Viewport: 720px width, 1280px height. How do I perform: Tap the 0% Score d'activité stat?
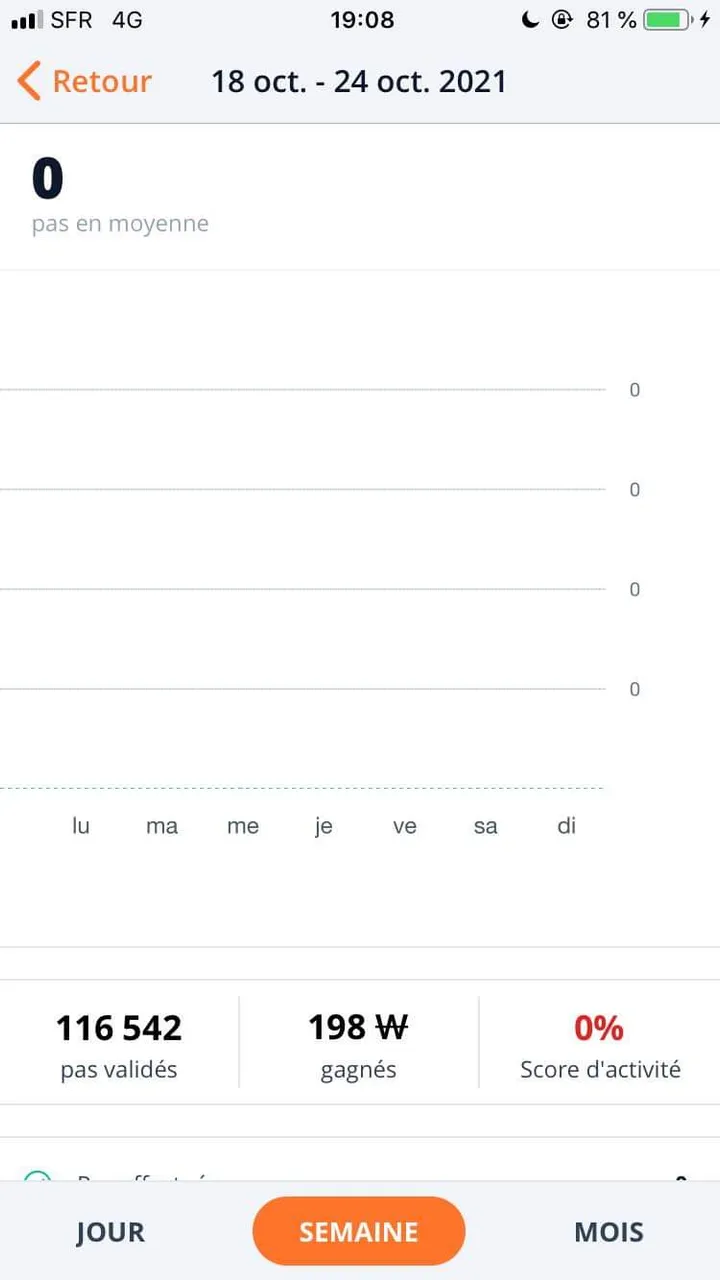point(600,1045)
